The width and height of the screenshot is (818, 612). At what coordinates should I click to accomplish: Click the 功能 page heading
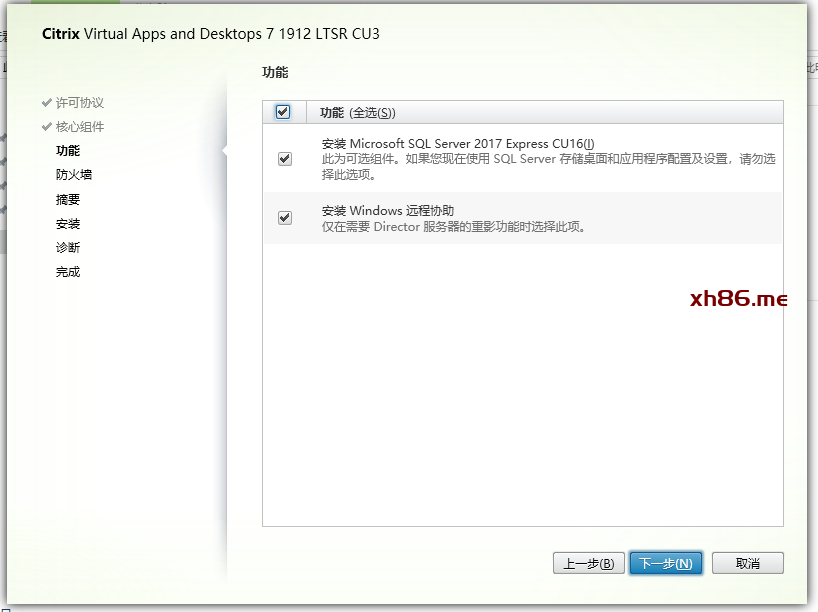tap(275, 73)
